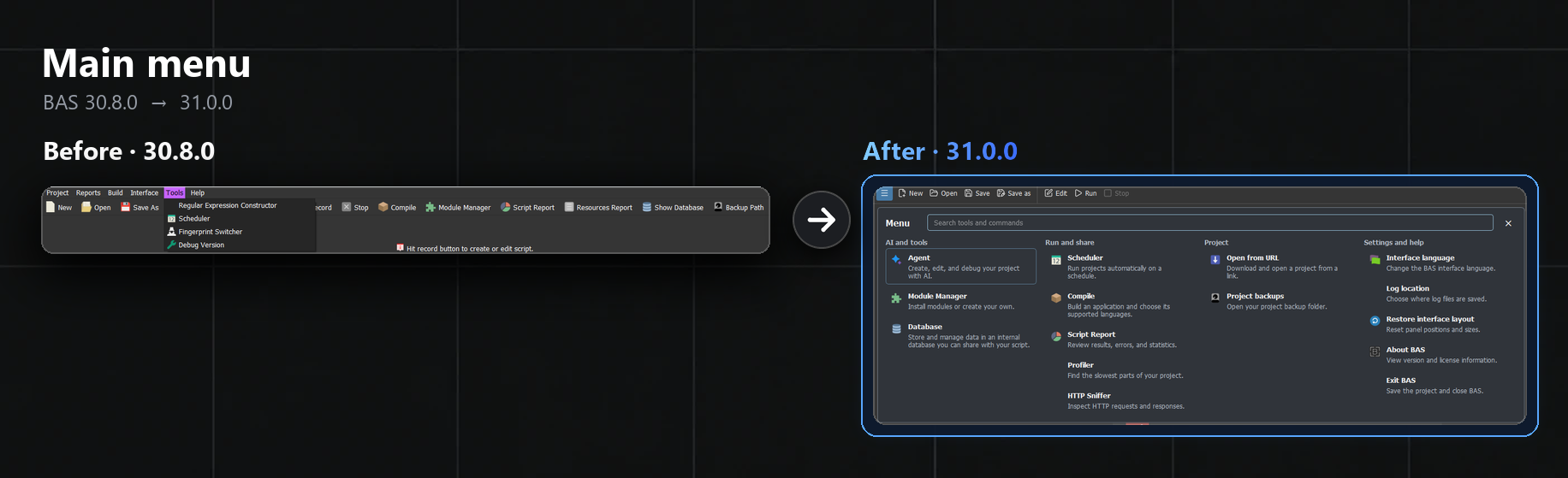This screenshot has height=478, width=1568.
Task: Click New in the 30.8.0 toolbar
Action: pyautogui.click(x=59, y=207)
